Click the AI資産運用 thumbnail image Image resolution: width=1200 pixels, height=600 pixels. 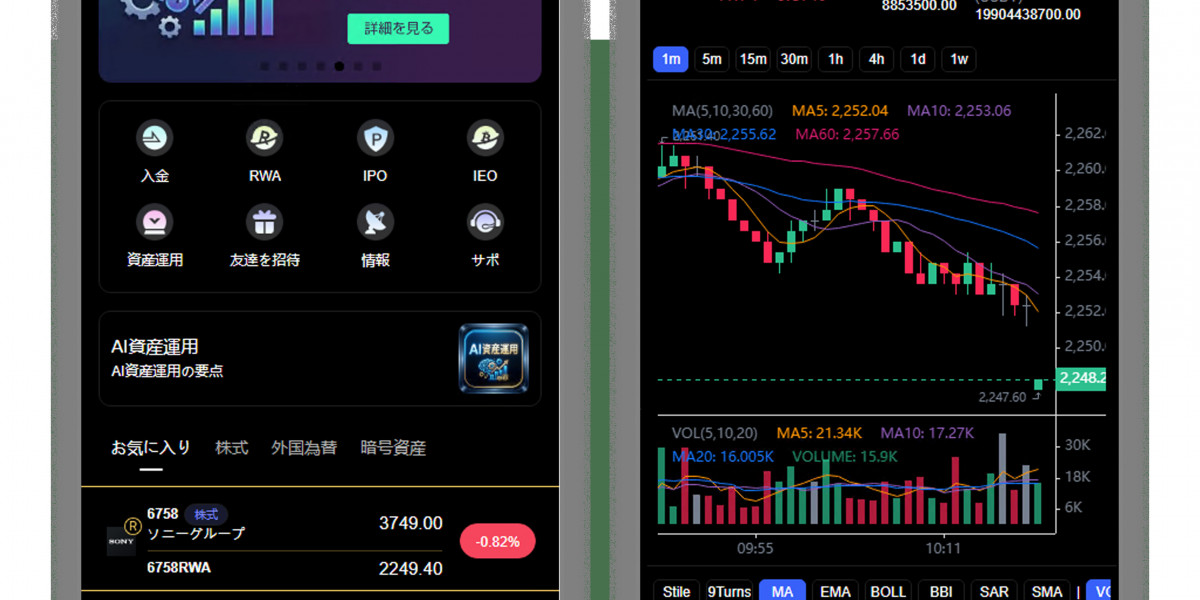pyautogui.click(x=493, y=358)
